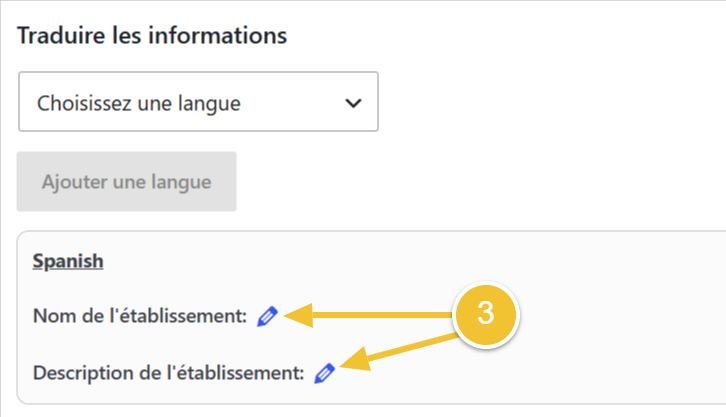The width and height of the screenshot is (726, 417).
Task: Open the underlined Spanish heading link
Action: click(68, 261)
